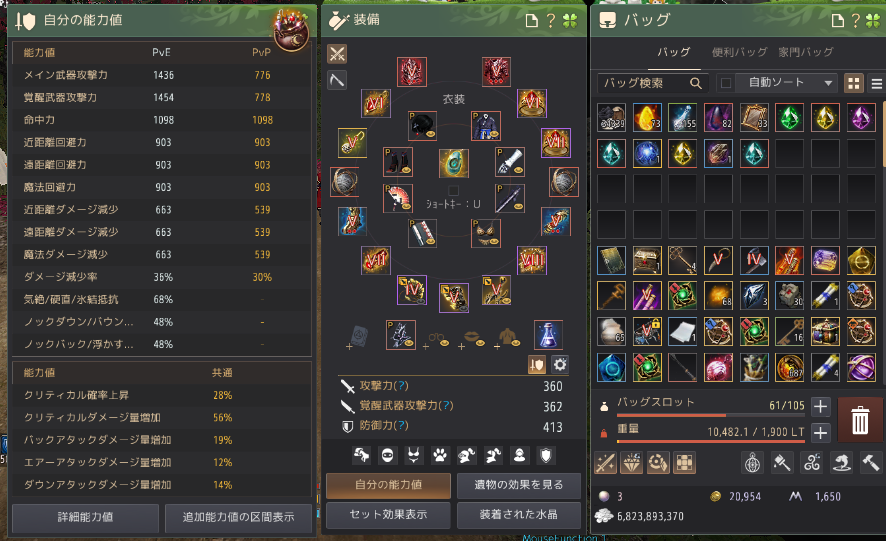The height and width of the screenshot is (541, 886).
Task: Click the 詳細能力値 button
Action: [85, 517]
